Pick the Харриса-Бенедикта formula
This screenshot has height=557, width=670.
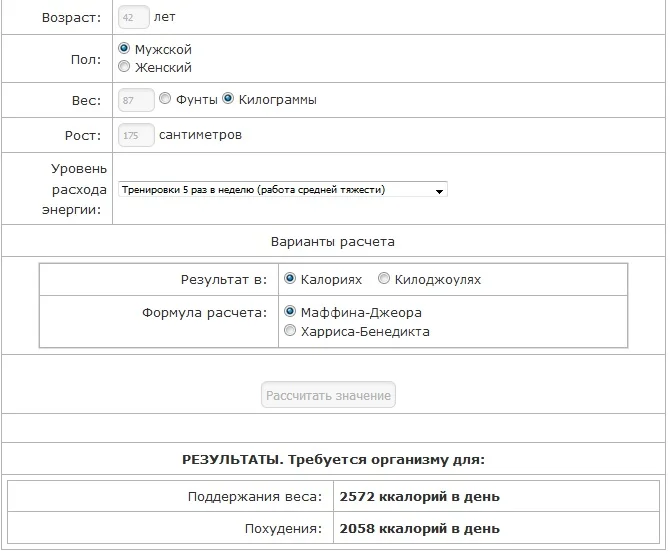point(290,331)
